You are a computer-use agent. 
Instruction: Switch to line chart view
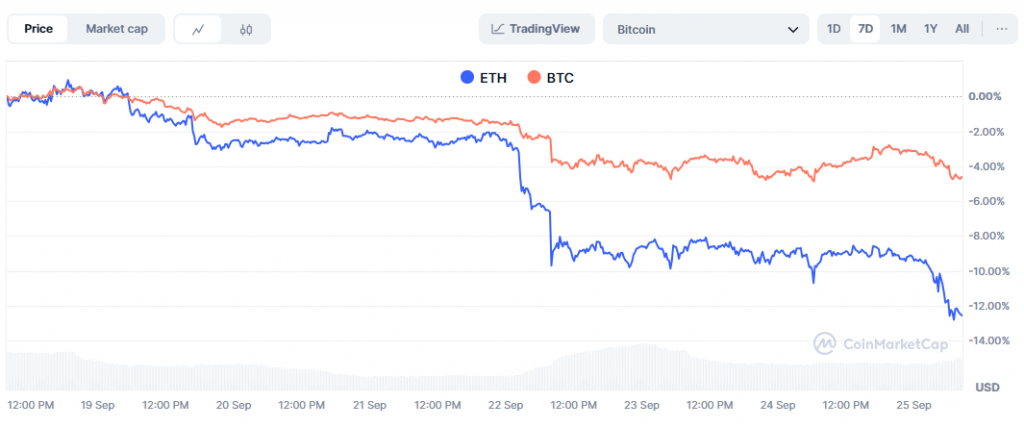tap(198, 29)
